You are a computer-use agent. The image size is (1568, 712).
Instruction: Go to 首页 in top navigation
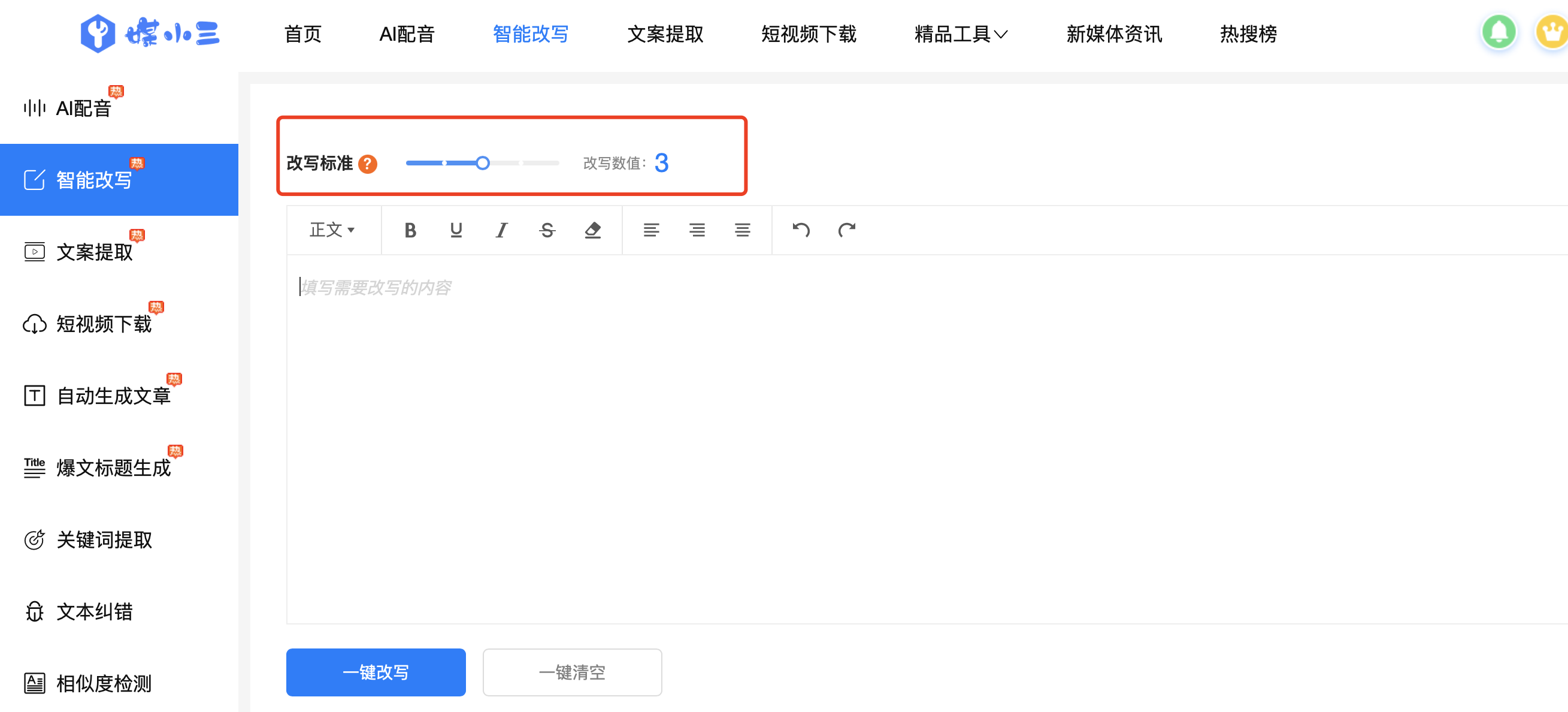[303, 34]
